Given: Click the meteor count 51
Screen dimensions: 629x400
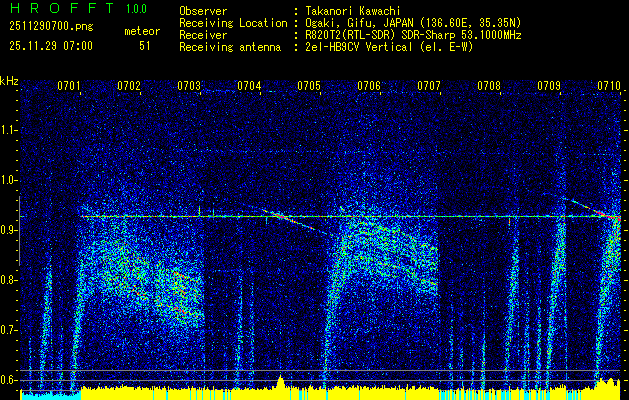Looking at the screenshot, I should [x=145, y=46].
